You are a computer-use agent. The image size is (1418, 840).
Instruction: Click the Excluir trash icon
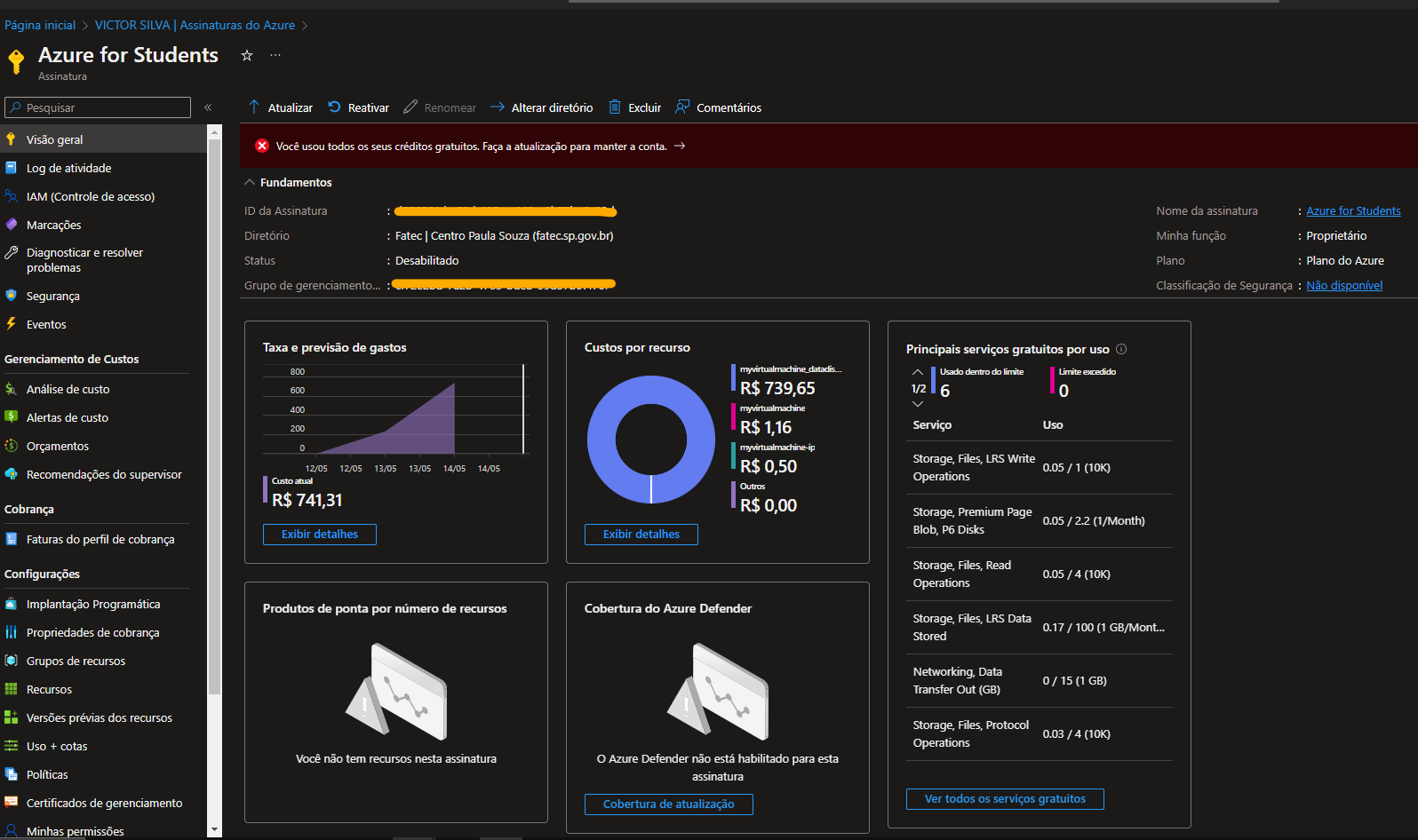[x=615, y=107]
